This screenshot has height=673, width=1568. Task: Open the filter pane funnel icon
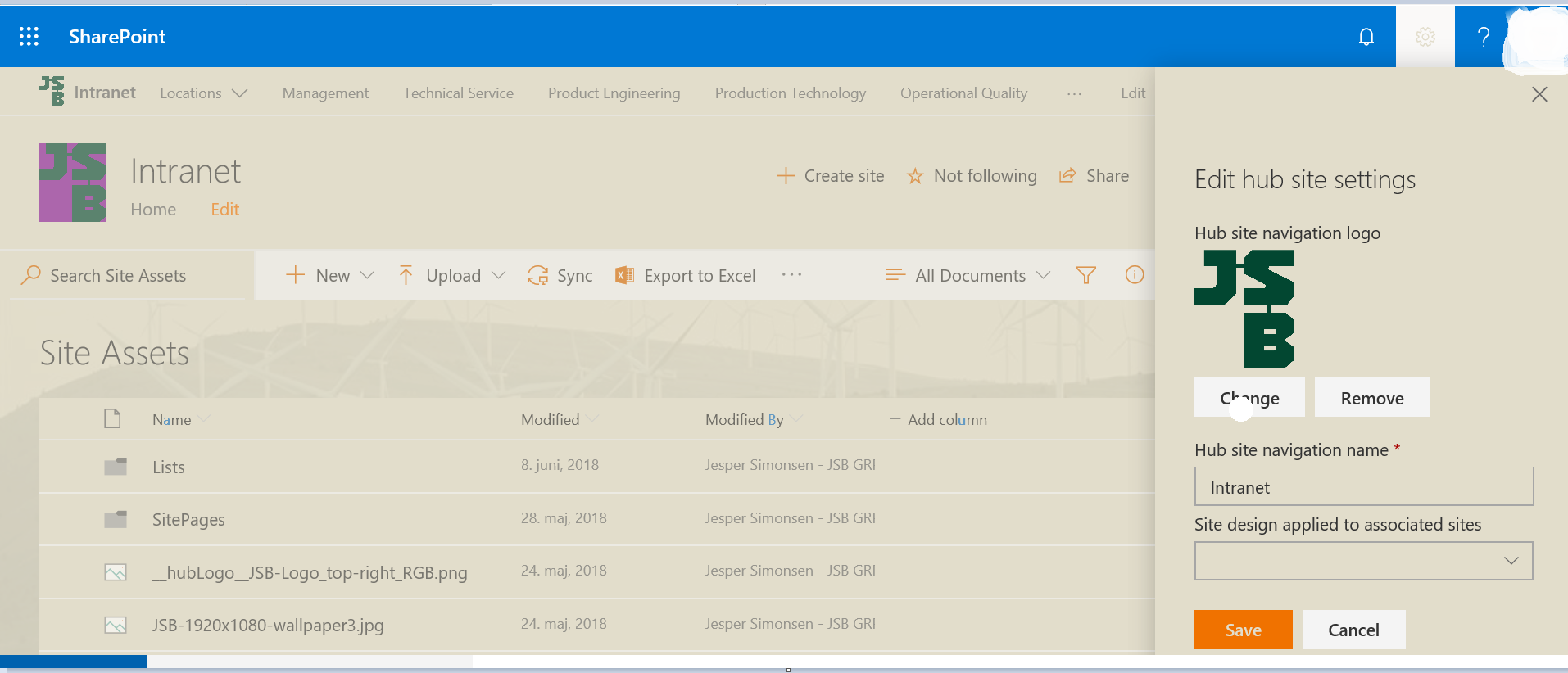coord(1086,275)
